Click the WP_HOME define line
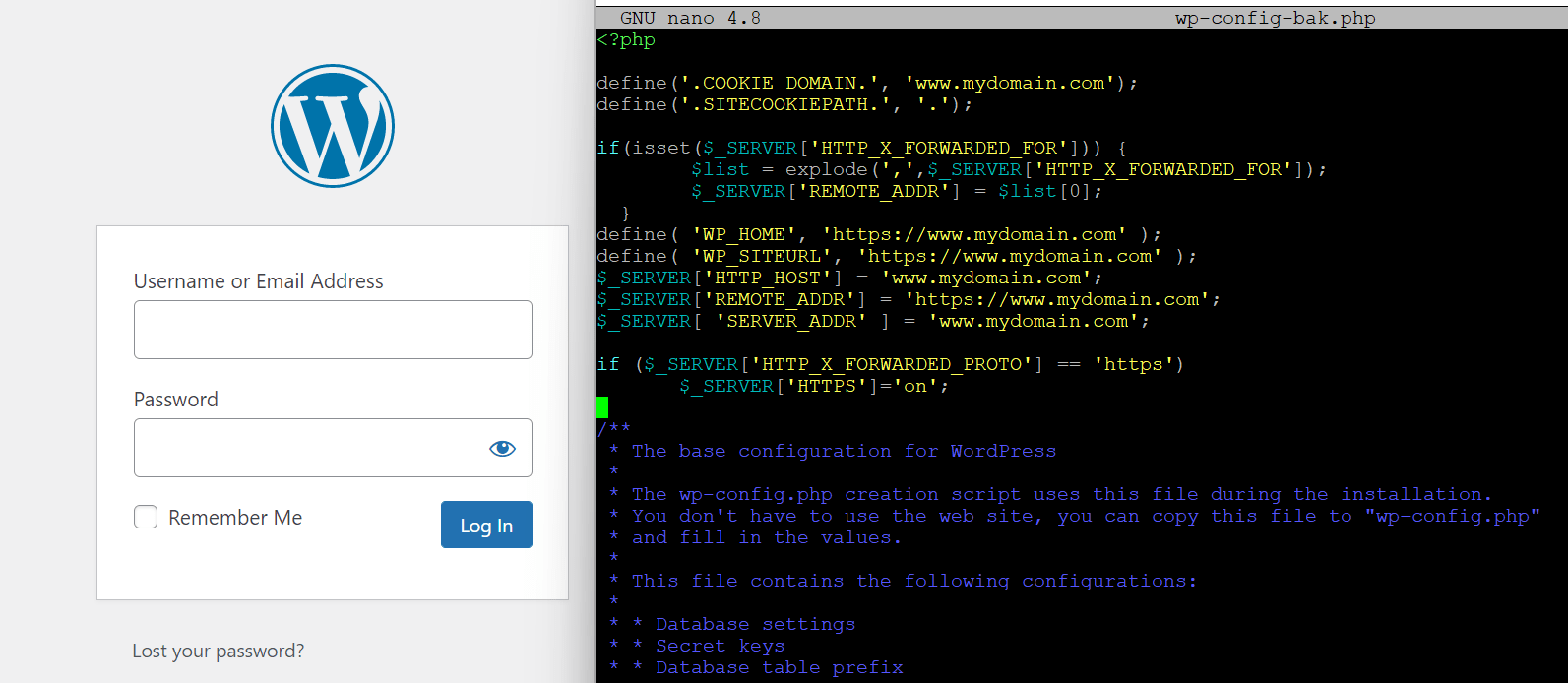The width and height of the screenshot is (1568, 683). (x=879, y=235)
